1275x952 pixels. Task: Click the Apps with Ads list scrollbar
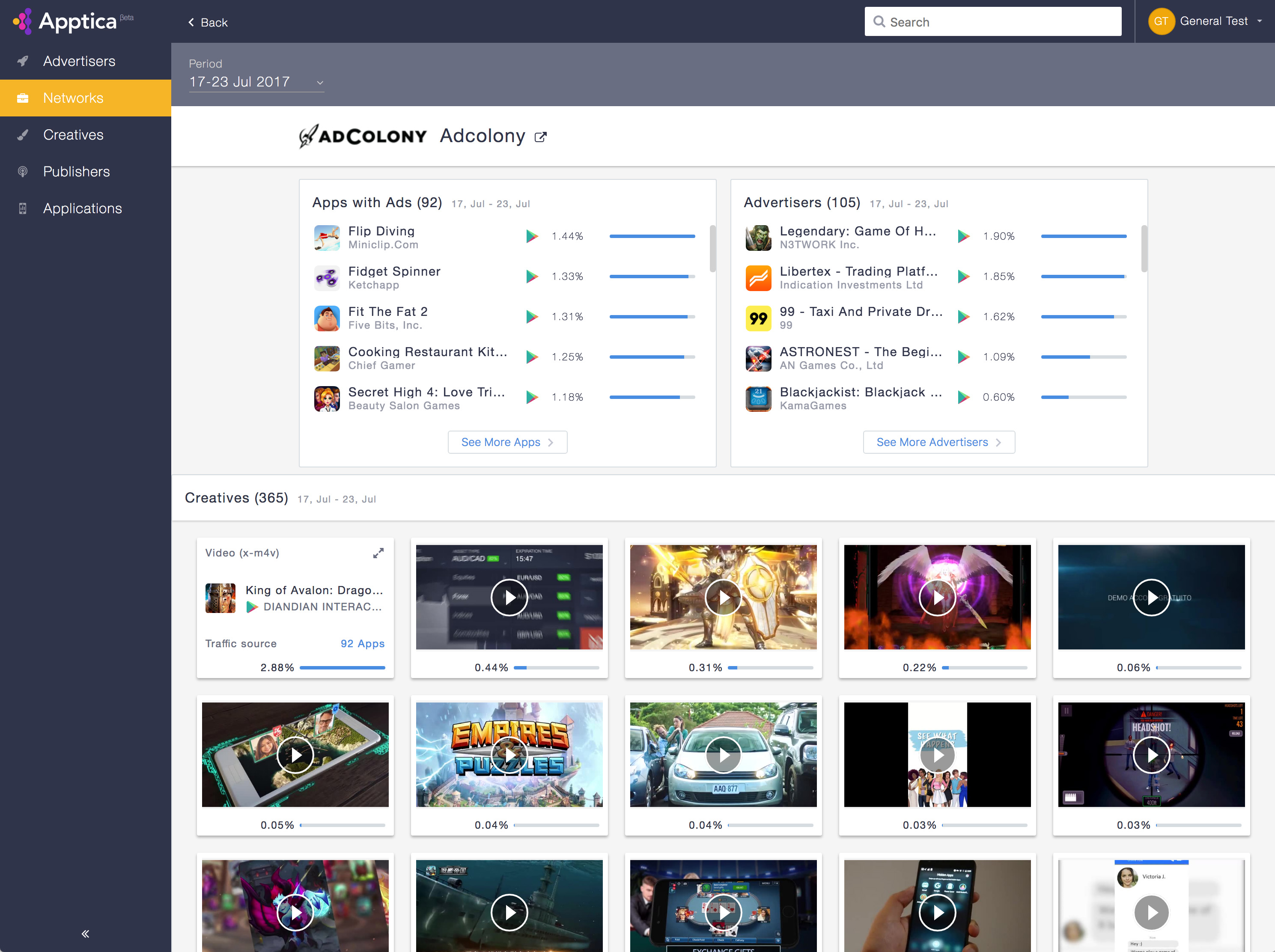[712, 248]
